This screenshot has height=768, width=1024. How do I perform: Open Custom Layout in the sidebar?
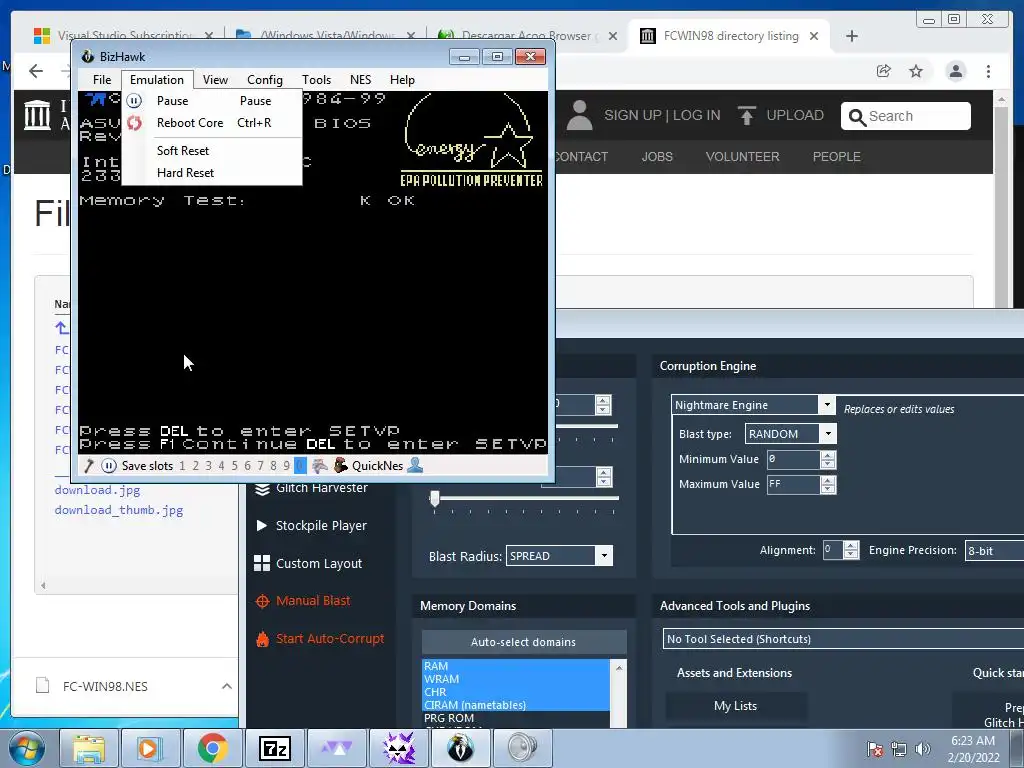pyautogui.click(x=308, y=564)
